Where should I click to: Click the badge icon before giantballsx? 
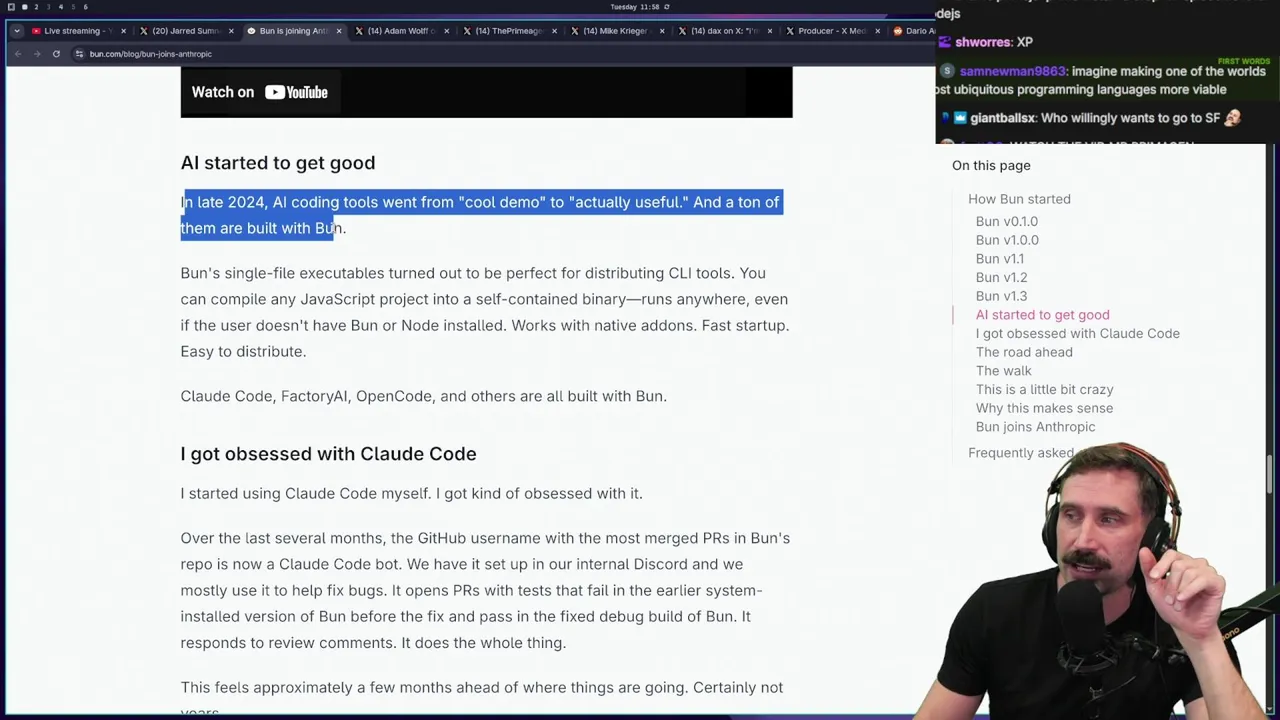pos(960,118)
